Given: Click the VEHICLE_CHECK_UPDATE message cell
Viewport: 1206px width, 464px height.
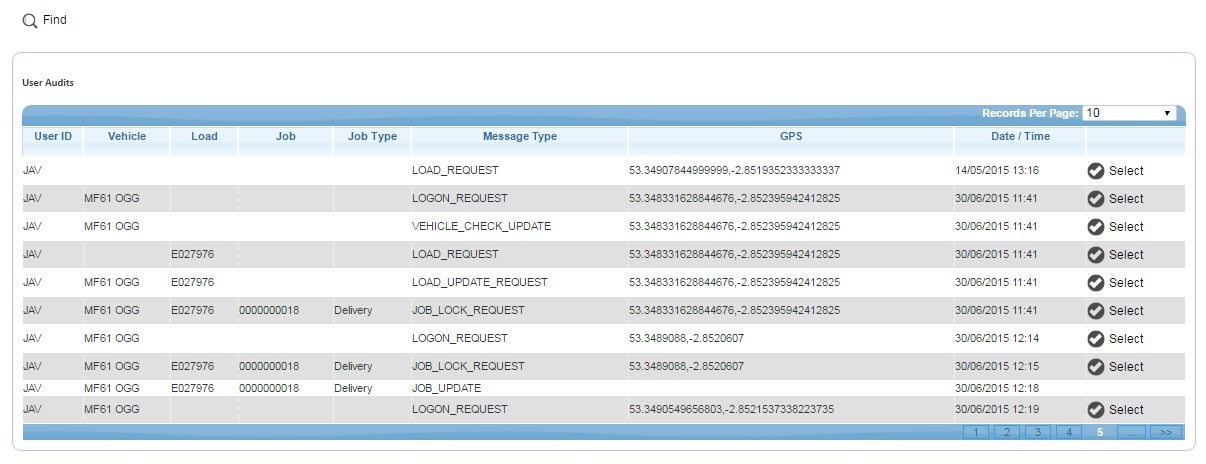Looking at the screenshot, I should click(481, 227).
